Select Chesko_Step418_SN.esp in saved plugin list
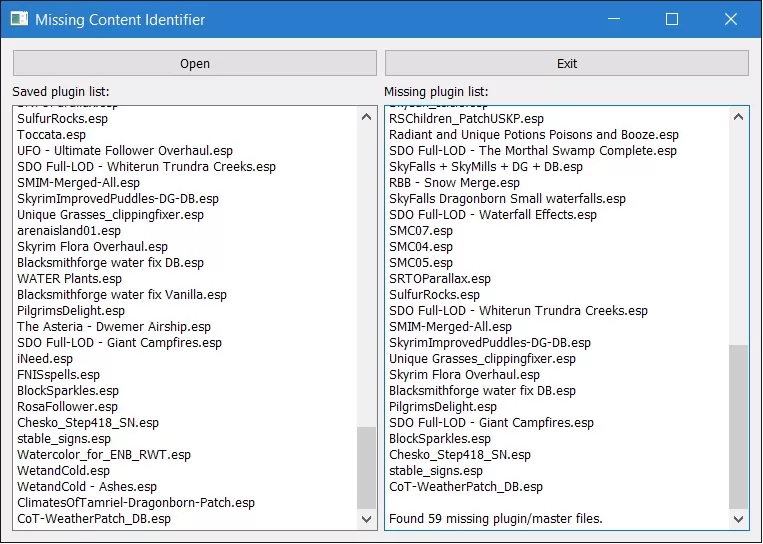The width and height of the screenshot is (763, 544). tap(88, 423)
